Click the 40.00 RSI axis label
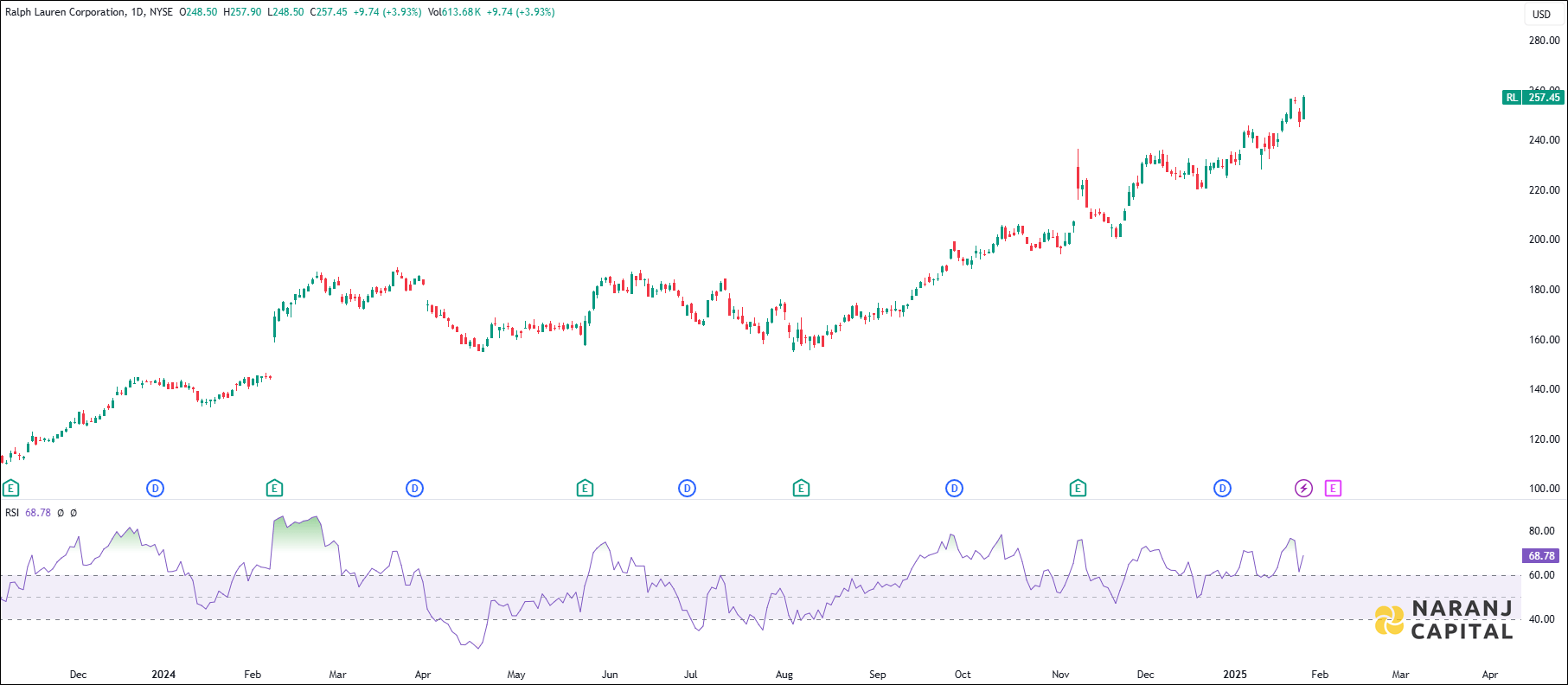This screenshot has width=1568, height=685. pyautogui.click(x=1541, y=619)
